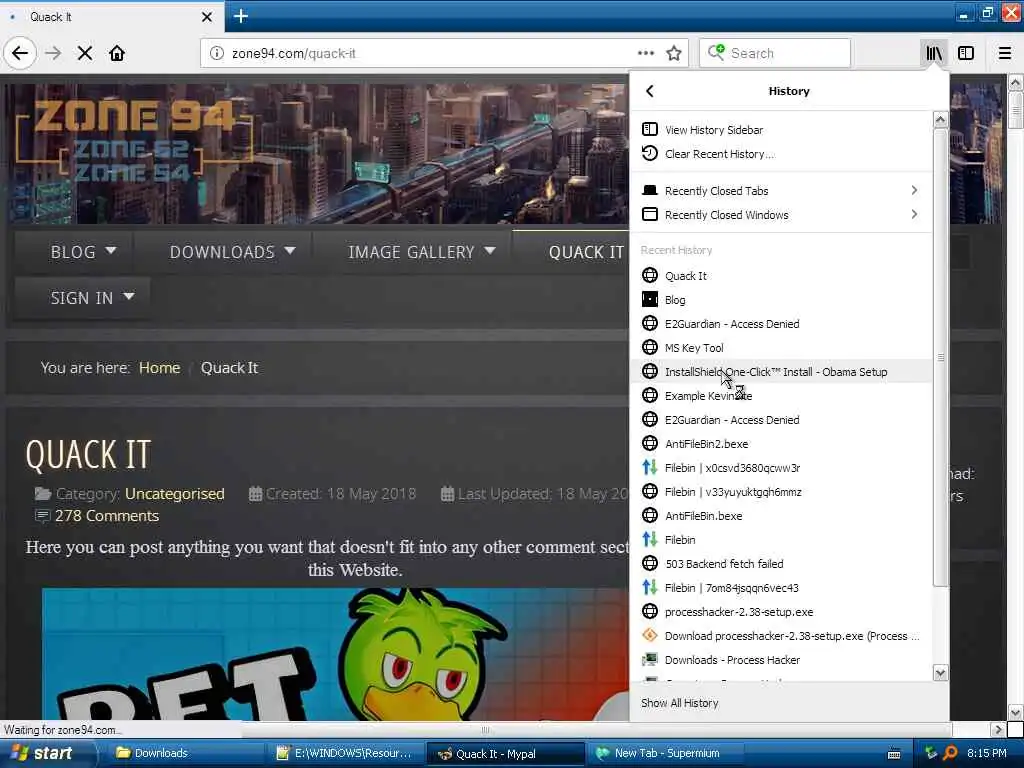1024x768 pixels.
Task: Click the Recently Closed Windows icon
Action: (649, 214)
